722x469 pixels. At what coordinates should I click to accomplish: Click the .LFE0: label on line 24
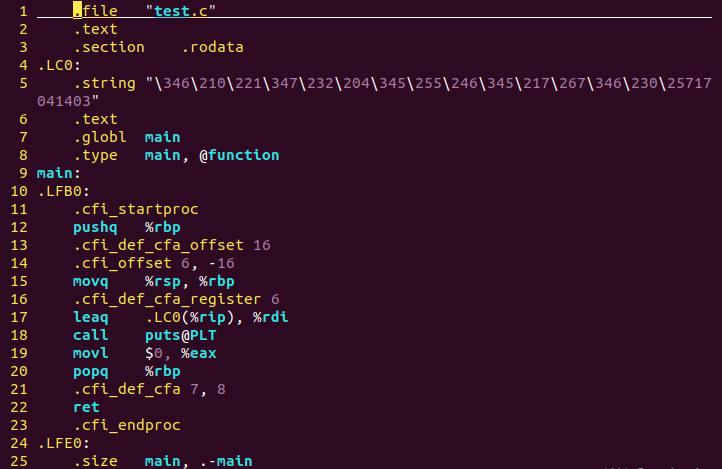tap(64, 443)
